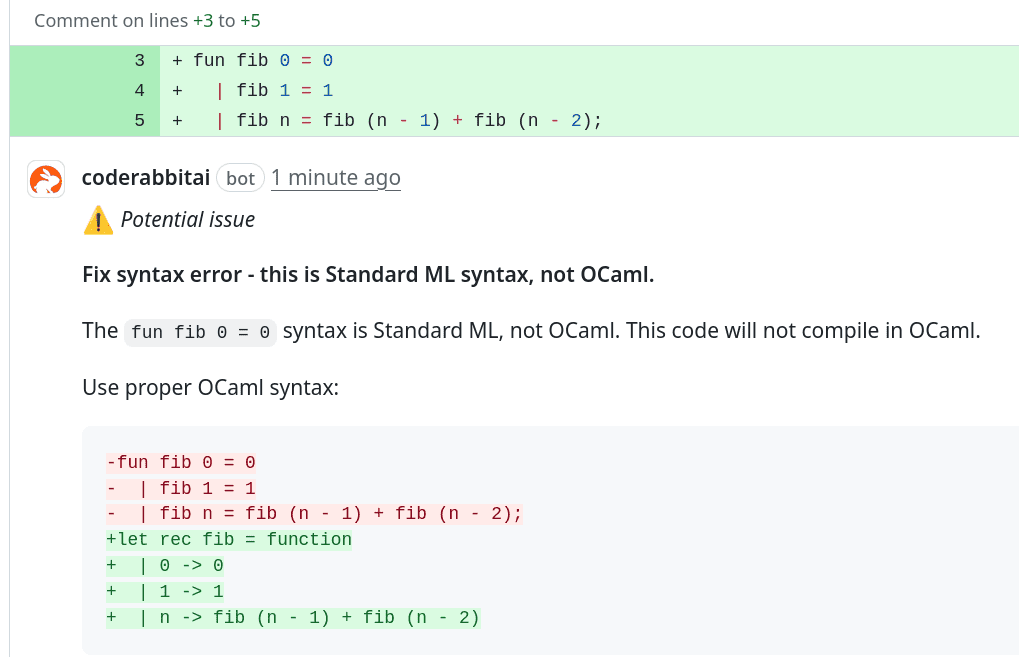Select line number 5 in the diff
This screenshot has width=1019, height=657.
pos(137,120)
